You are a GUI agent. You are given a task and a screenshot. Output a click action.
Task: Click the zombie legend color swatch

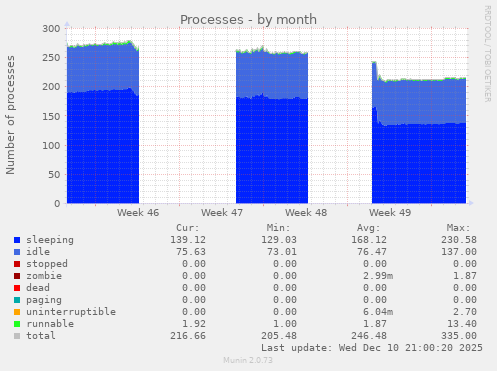(17, 276)
